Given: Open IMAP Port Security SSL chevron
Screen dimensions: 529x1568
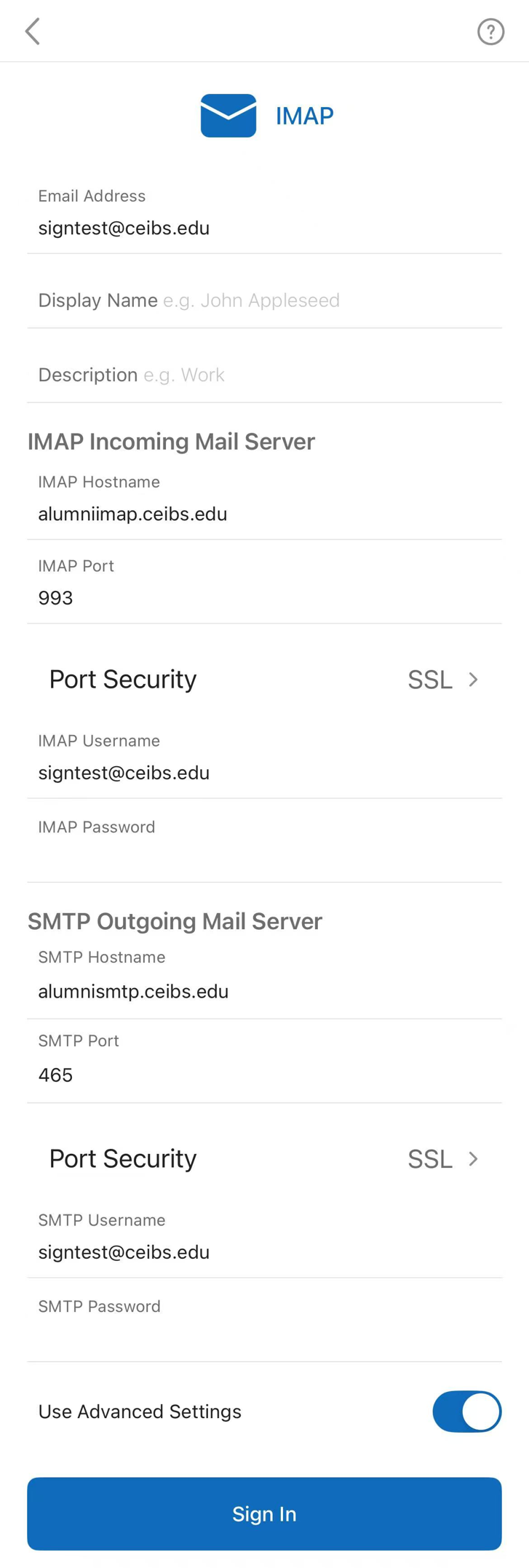Looking at the screenshot, I should pyautogui.click(x=473, y=680).
